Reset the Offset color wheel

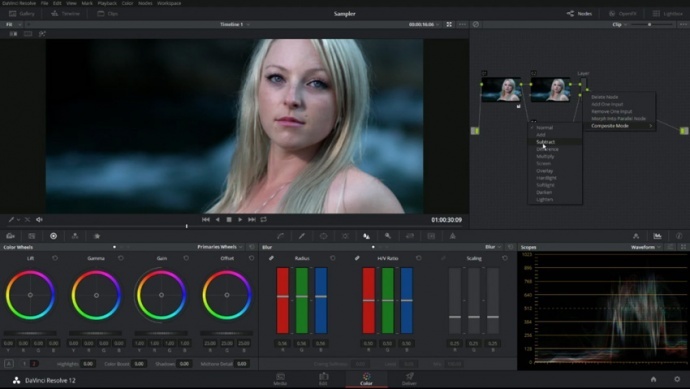click(x=251, y=258)
